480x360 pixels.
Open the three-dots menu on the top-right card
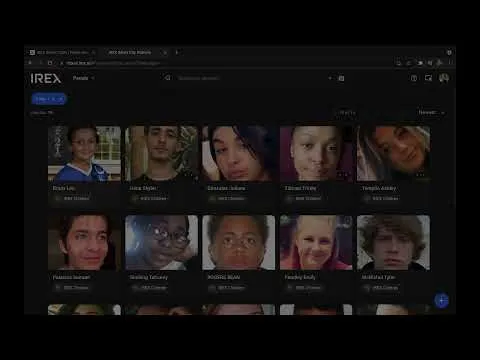click(420, 174)
